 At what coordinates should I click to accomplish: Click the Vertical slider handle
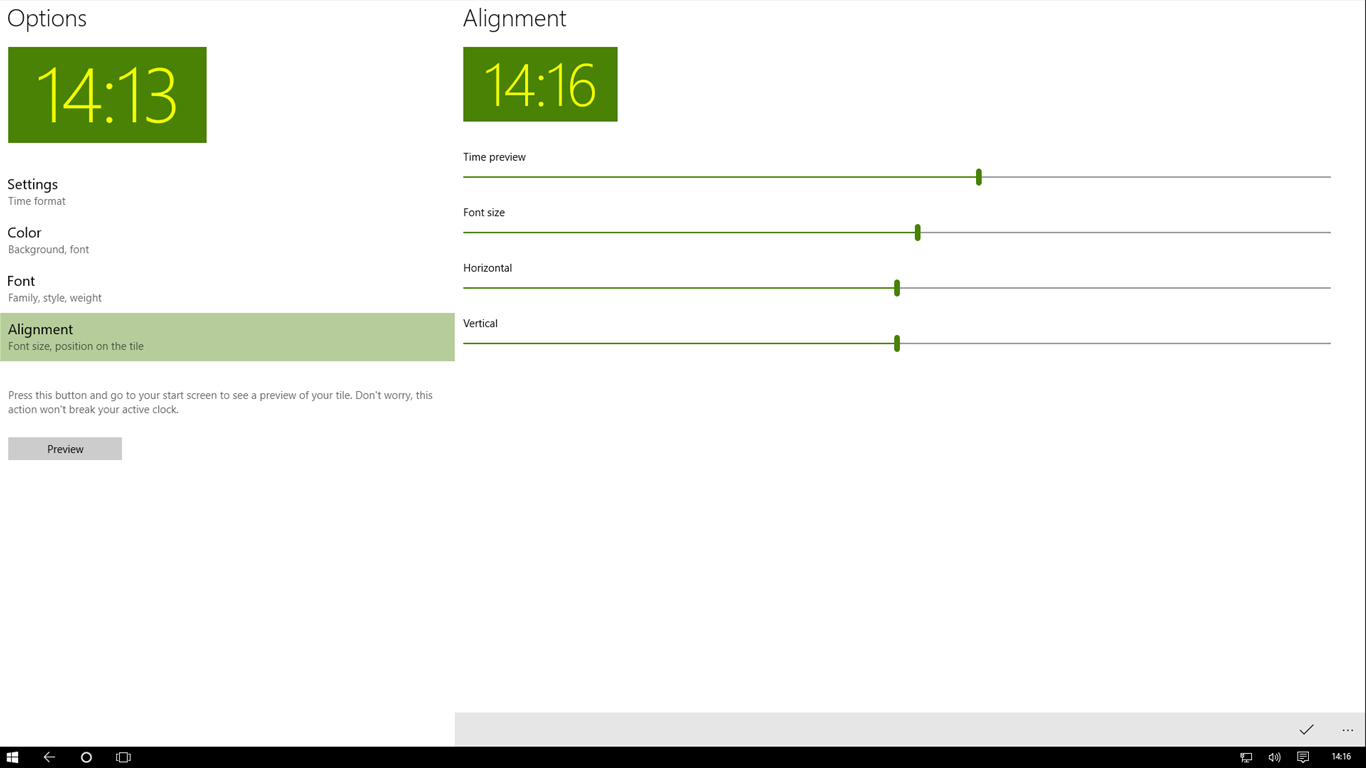click(x=897, y=343)
